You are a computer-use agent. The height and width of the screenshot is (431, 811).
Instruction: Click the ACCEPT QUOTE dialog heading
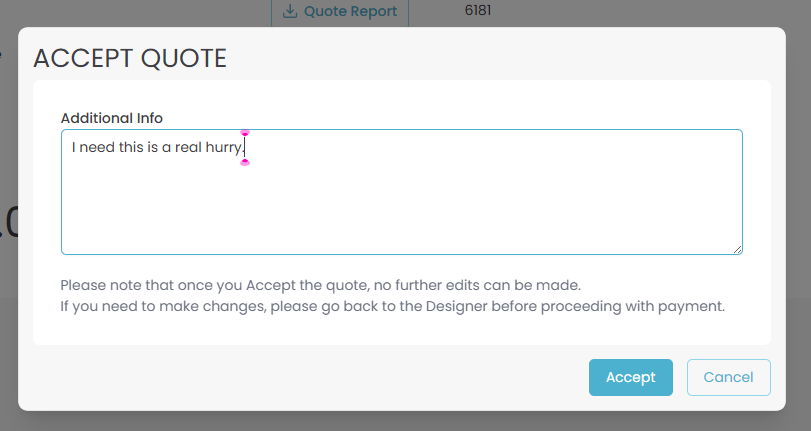(x=130, y=58)
